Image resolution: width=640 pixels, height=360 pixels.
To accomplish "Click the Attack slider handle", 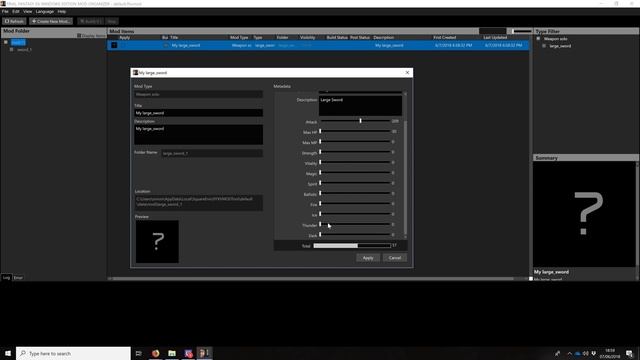I will click(x=360, y=121).
